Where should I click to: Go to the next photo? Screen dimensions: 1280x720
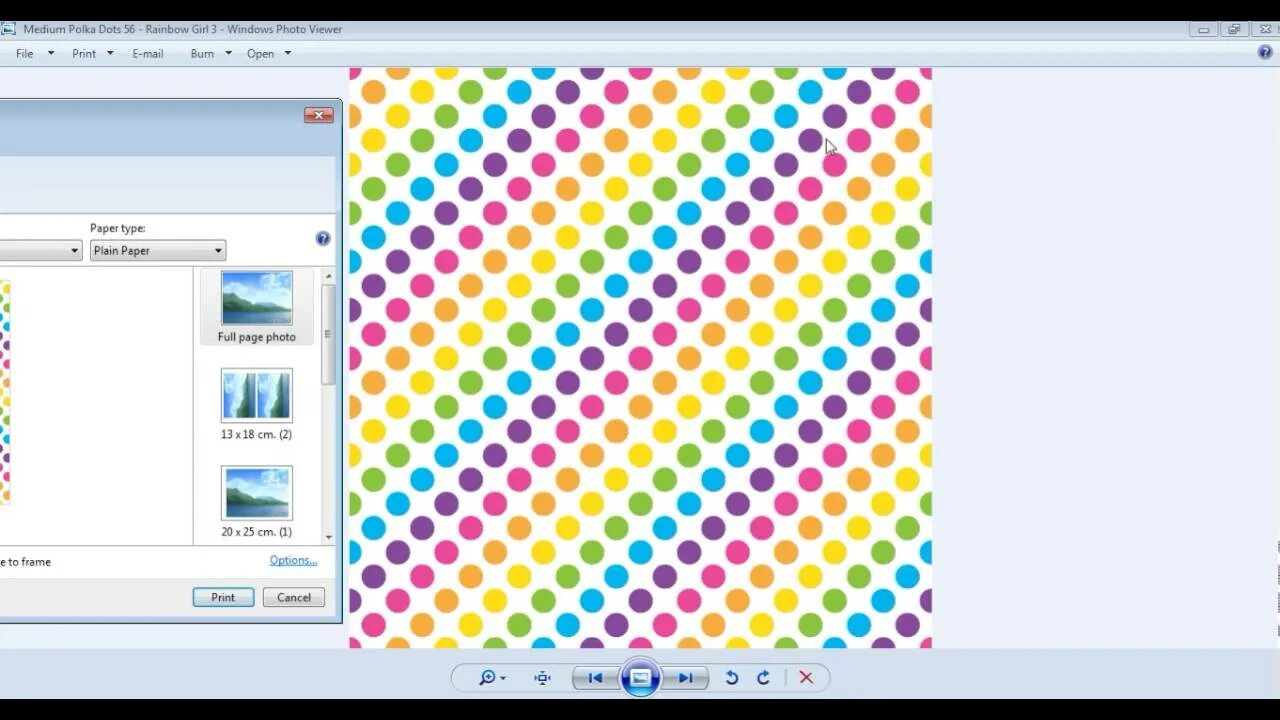coord(686,678)
